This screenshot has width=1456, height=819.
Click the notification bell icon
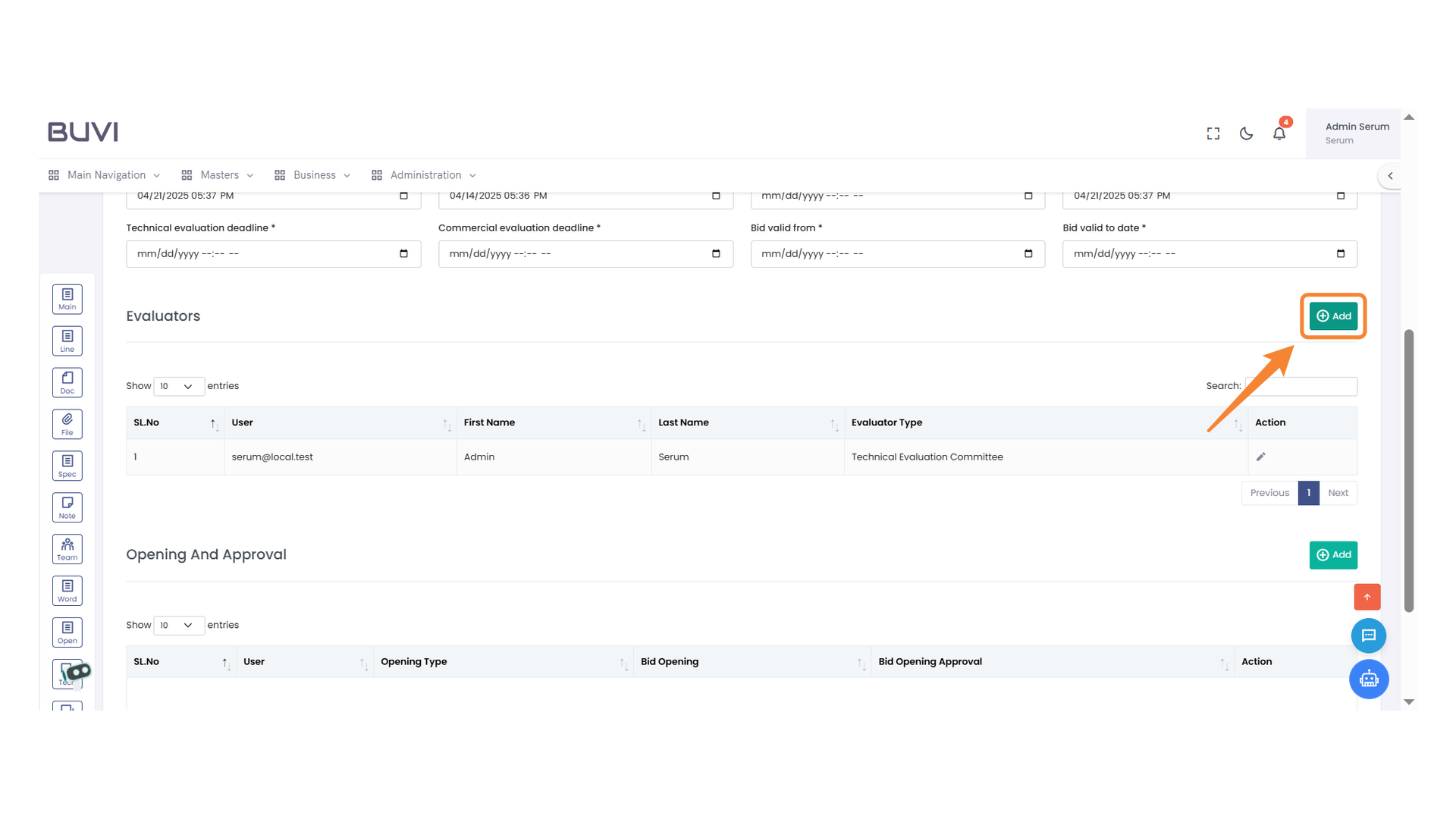[1279, 133]
